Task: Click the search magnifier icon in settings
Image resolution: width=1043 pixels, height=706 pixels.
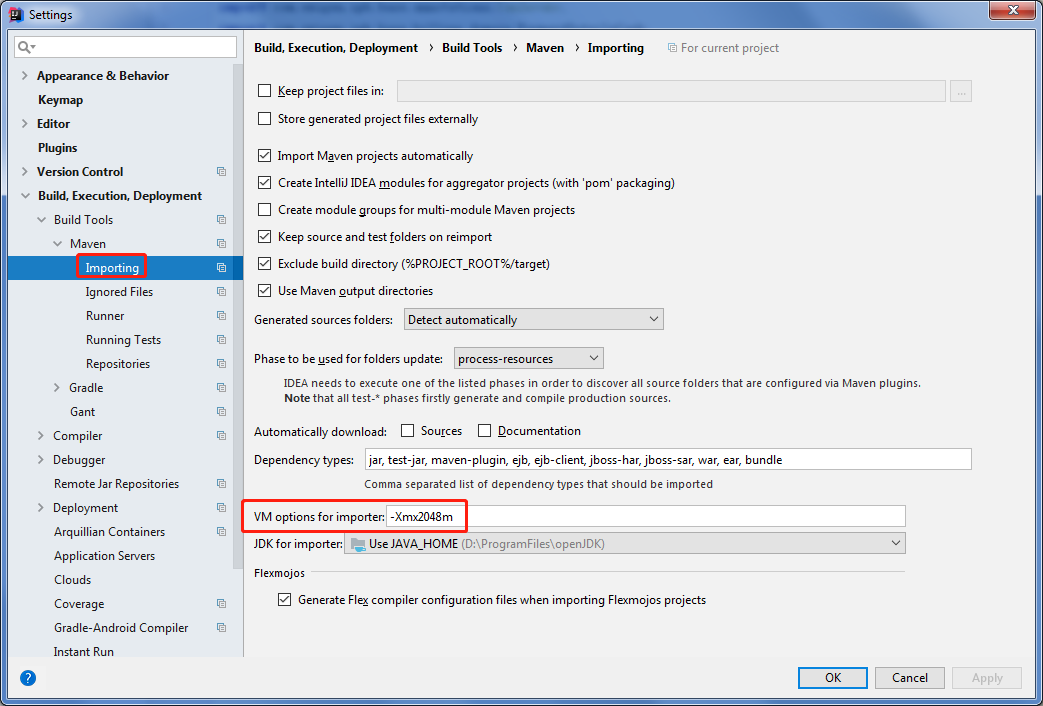Action: click(26, 47)
